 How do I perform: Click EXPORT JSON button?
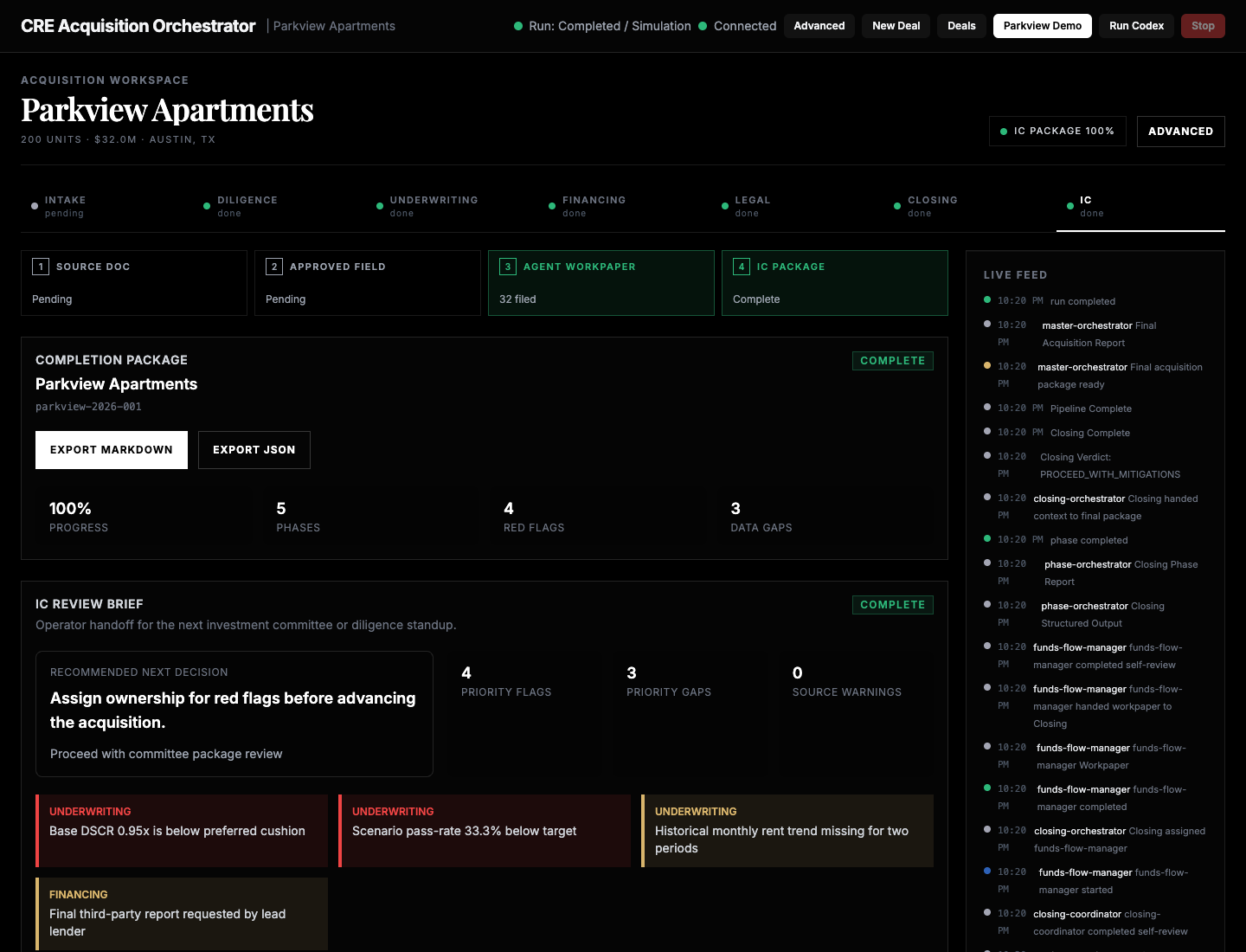pos(254,450)
